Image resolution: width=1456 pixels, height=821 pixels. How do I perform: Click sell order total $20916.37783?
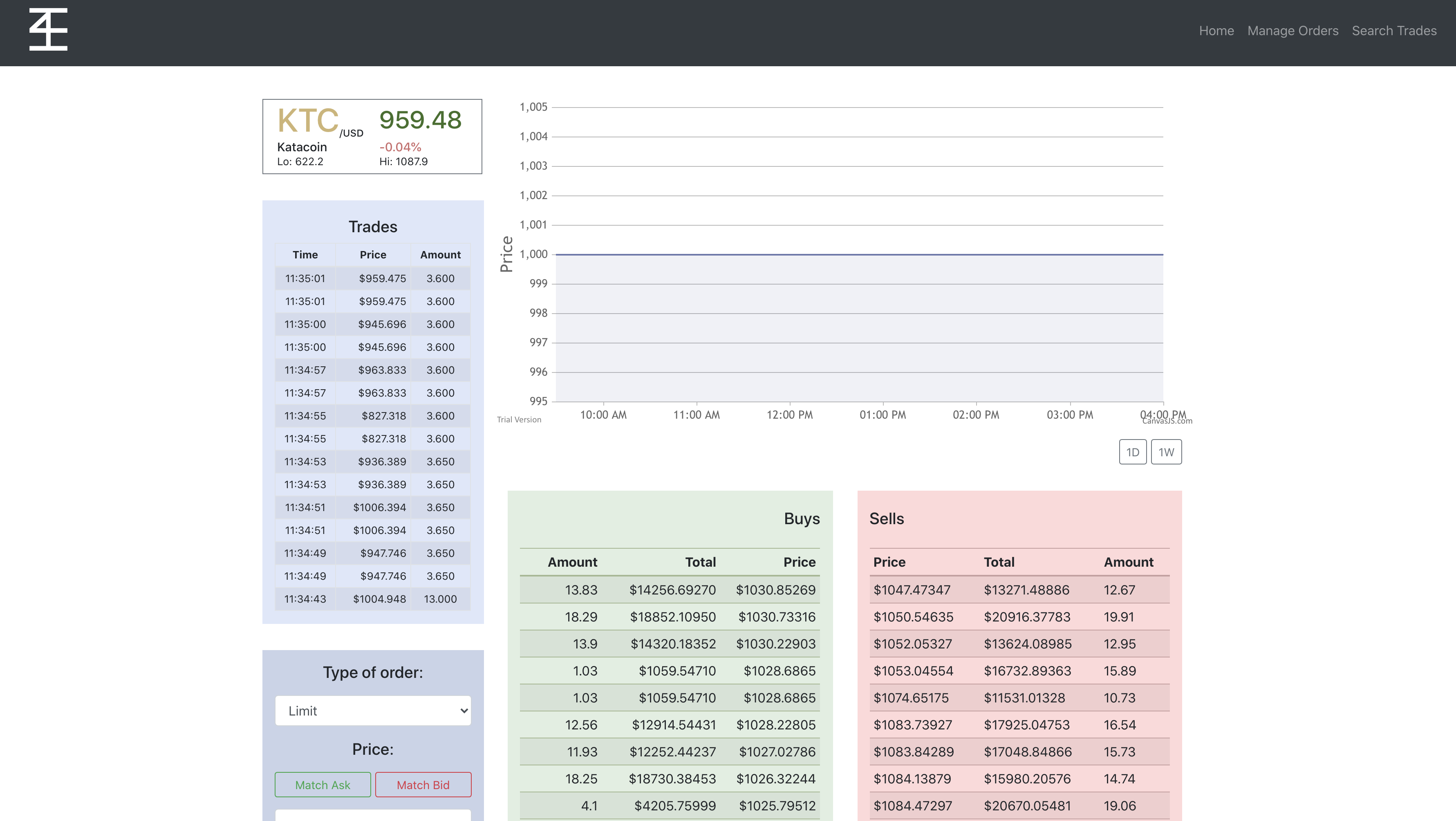1027,617
